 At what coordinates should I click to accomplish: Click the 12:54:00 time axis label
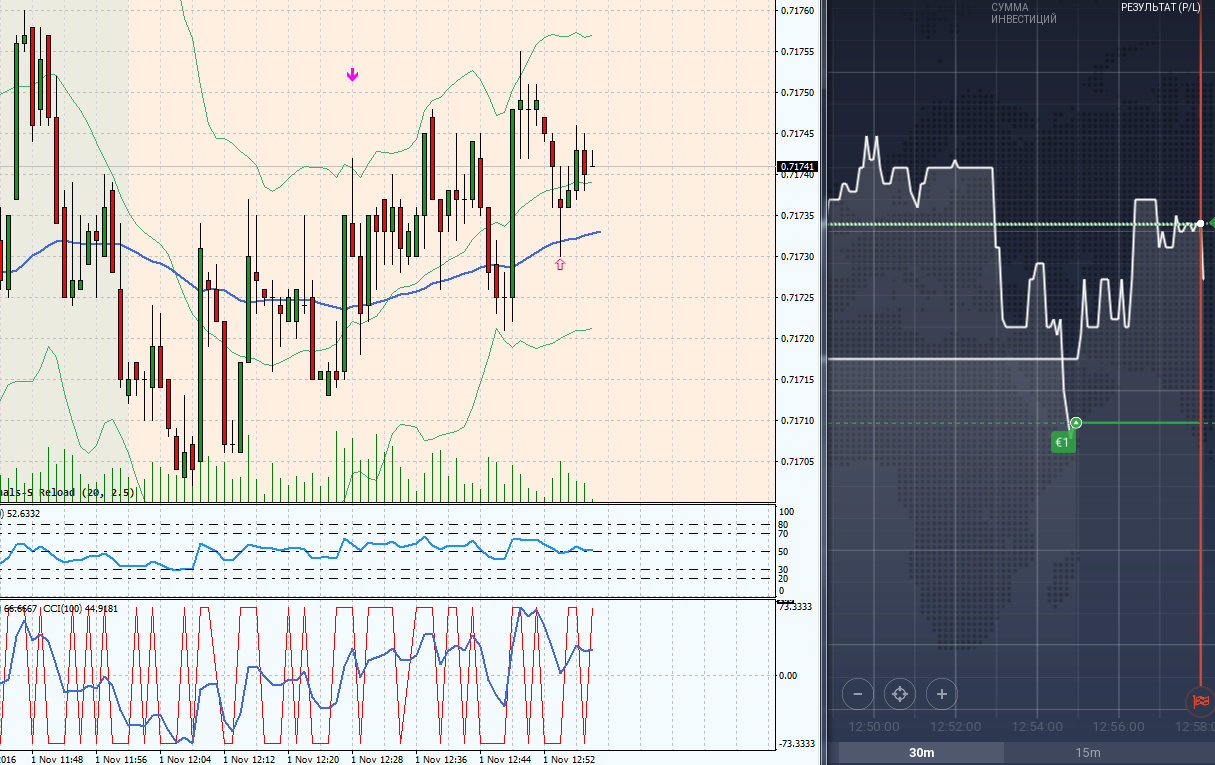[1037, 726]
